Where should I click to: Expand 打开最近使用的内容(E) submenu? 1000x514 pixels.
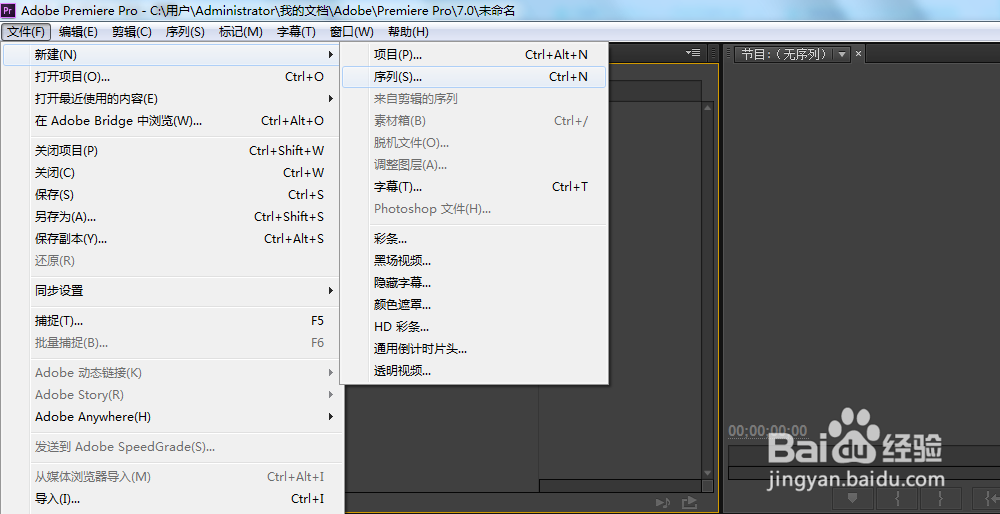click(172, 98)
